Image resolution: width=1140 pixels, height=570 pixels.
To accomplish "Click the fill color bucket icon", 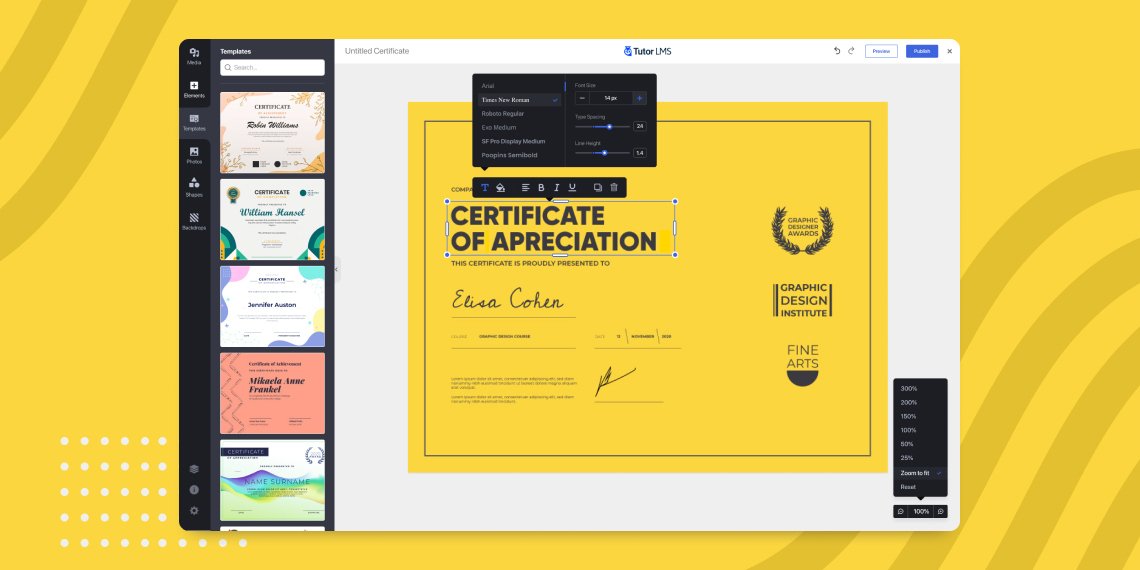I will click(x=501, y=187).
